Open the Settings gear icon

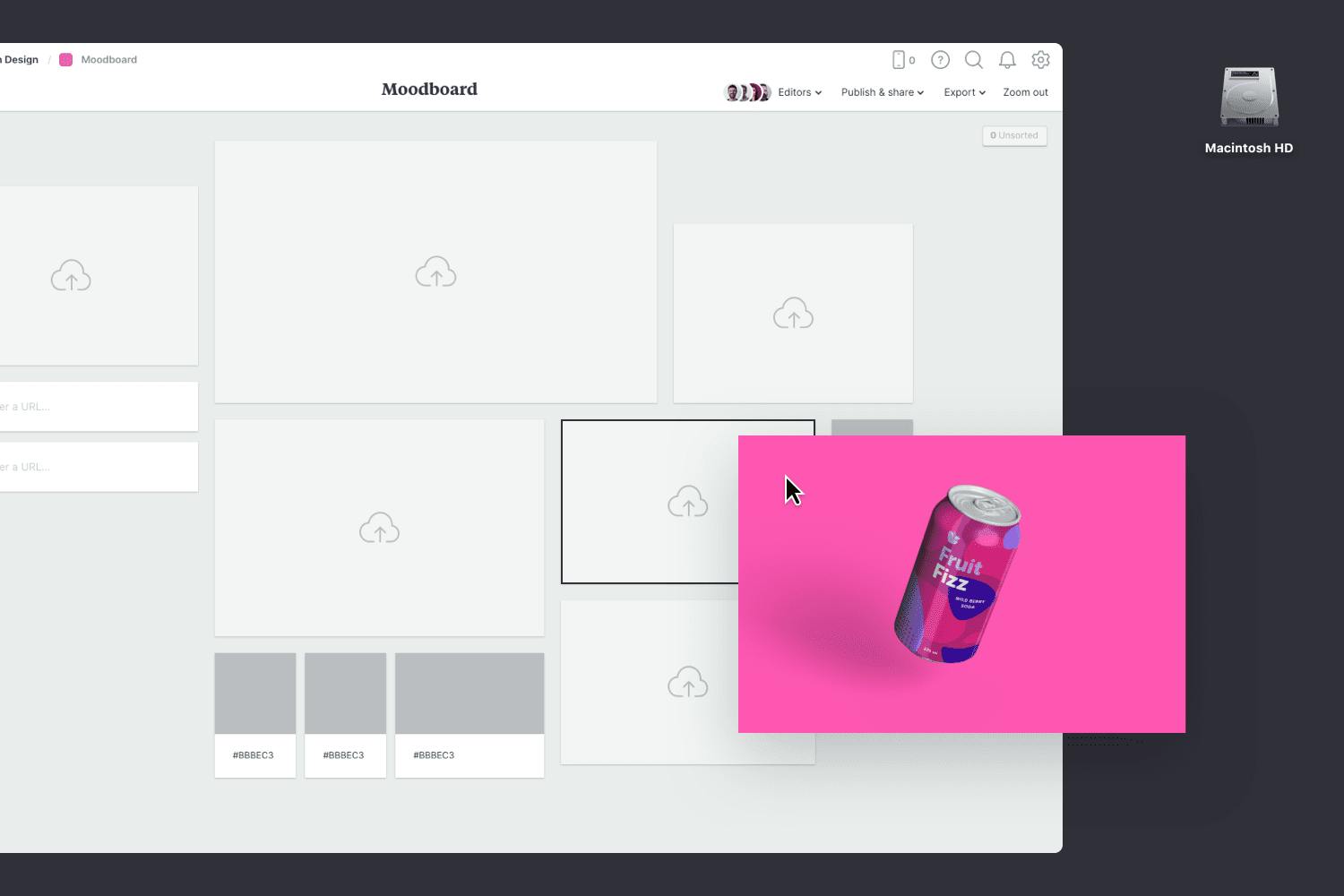tap(1040, 59)
